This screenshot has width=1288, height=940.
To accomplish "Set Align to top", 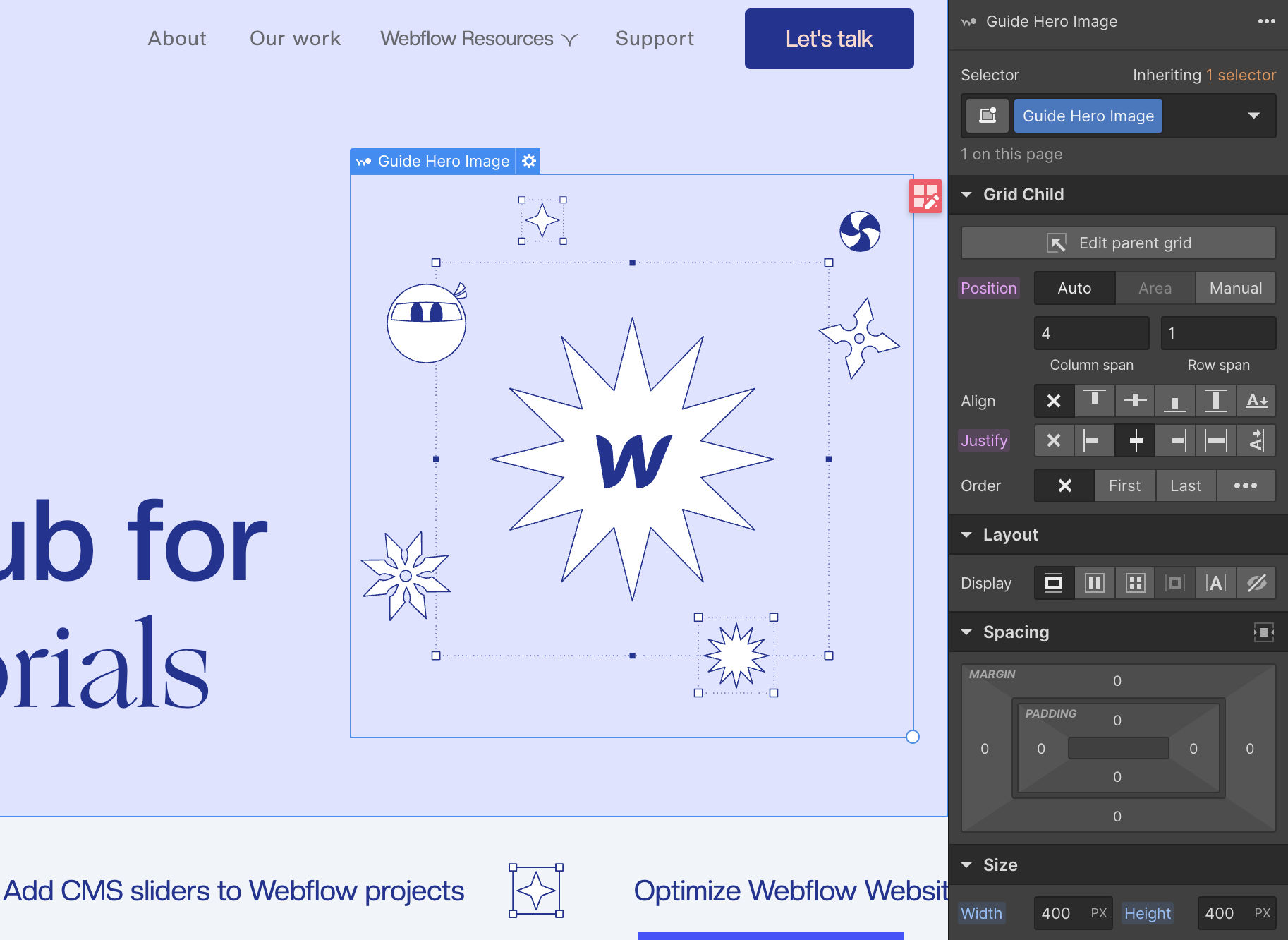I will (x=1095, y=401).
